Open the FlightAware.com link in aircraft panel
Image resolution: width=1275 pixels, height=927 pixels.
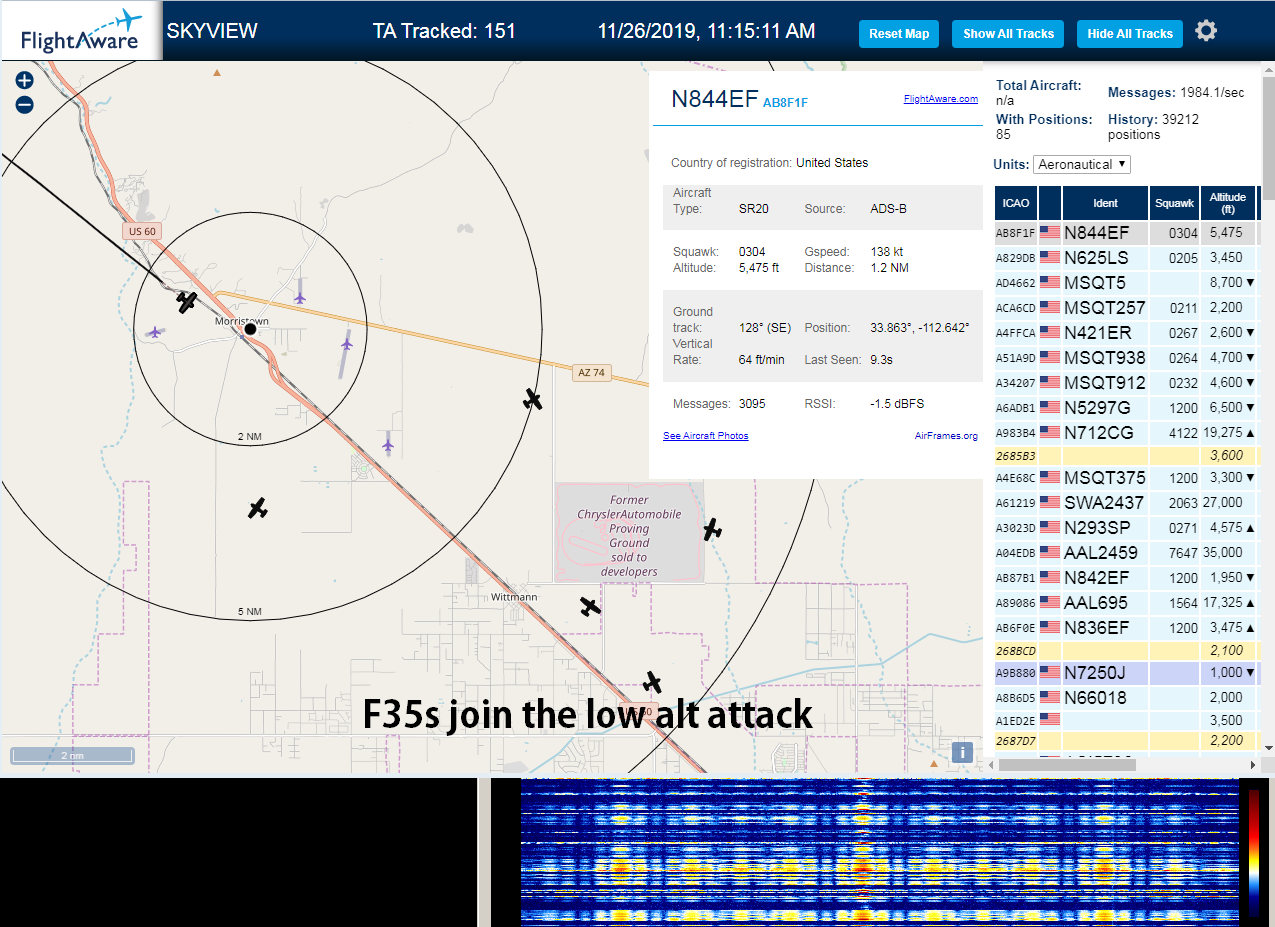point(940,99)
